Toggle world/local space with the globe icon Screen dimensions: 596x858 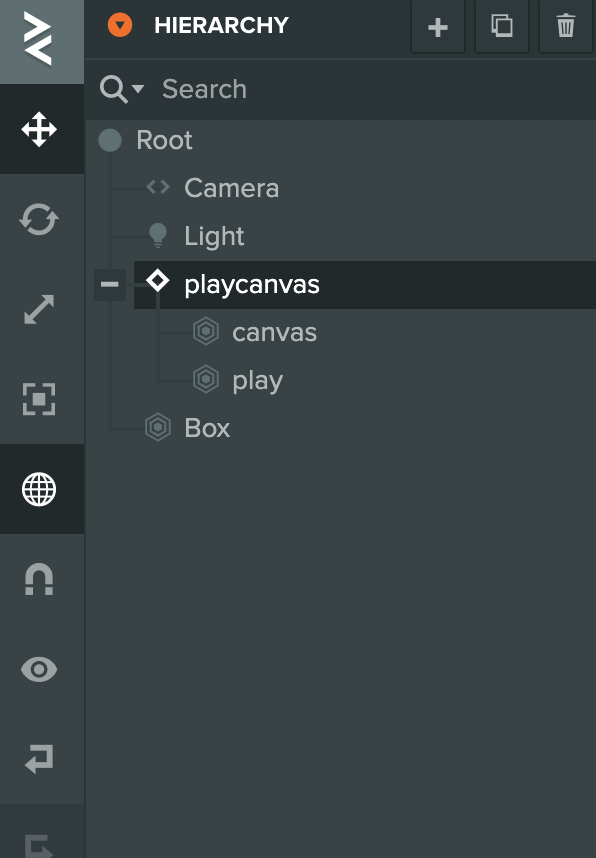pos(40,489)
